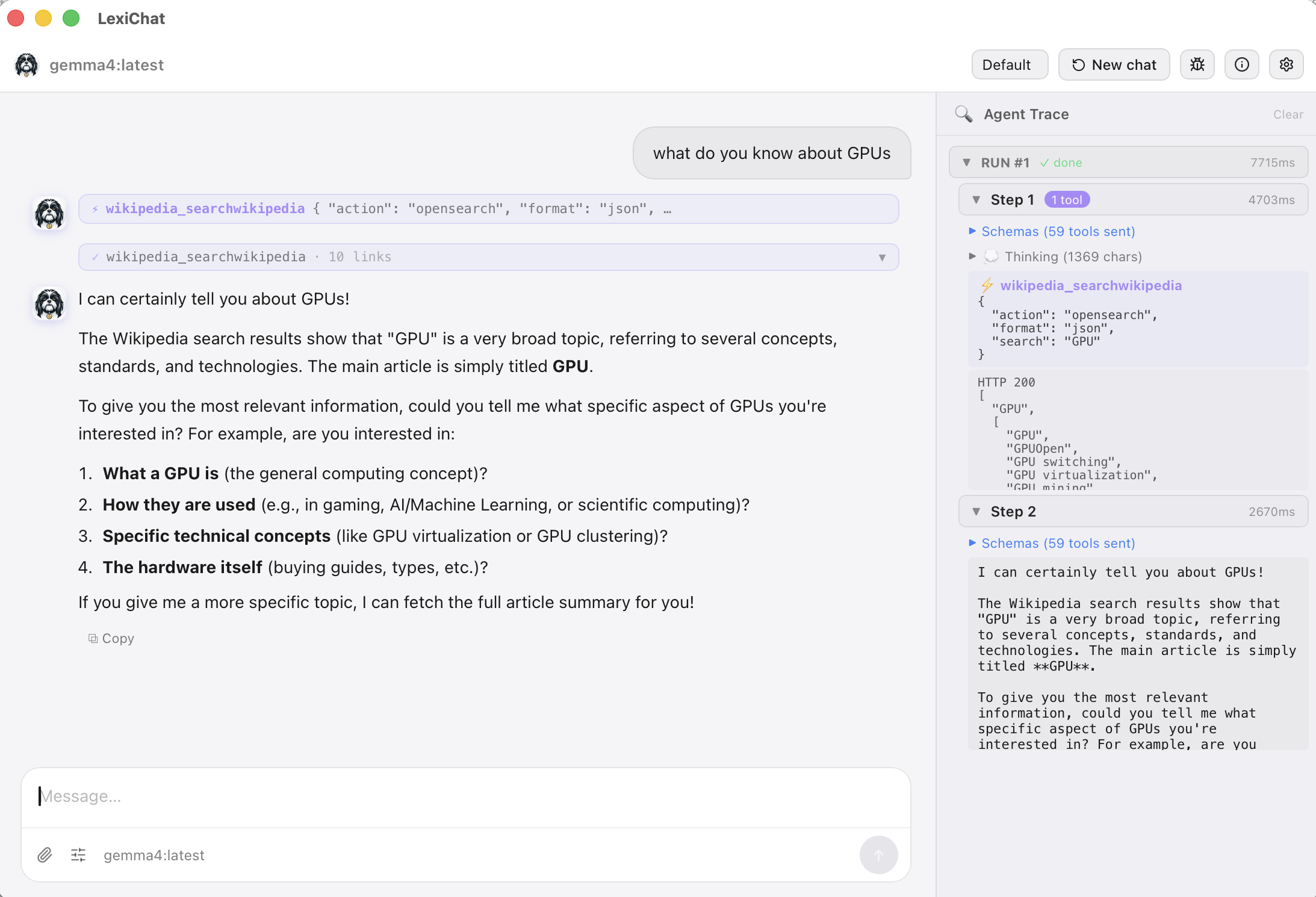Click the wikipedia_searchwikipedia tool call bubble
Viewport: 1316px width, 897px height.
pos(488,208)
